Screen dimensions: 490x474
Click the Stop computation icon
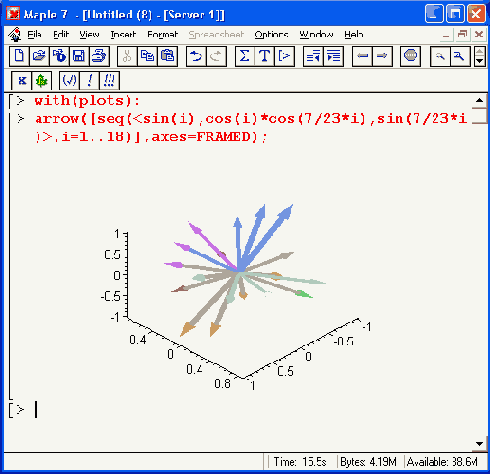(410, 56)
